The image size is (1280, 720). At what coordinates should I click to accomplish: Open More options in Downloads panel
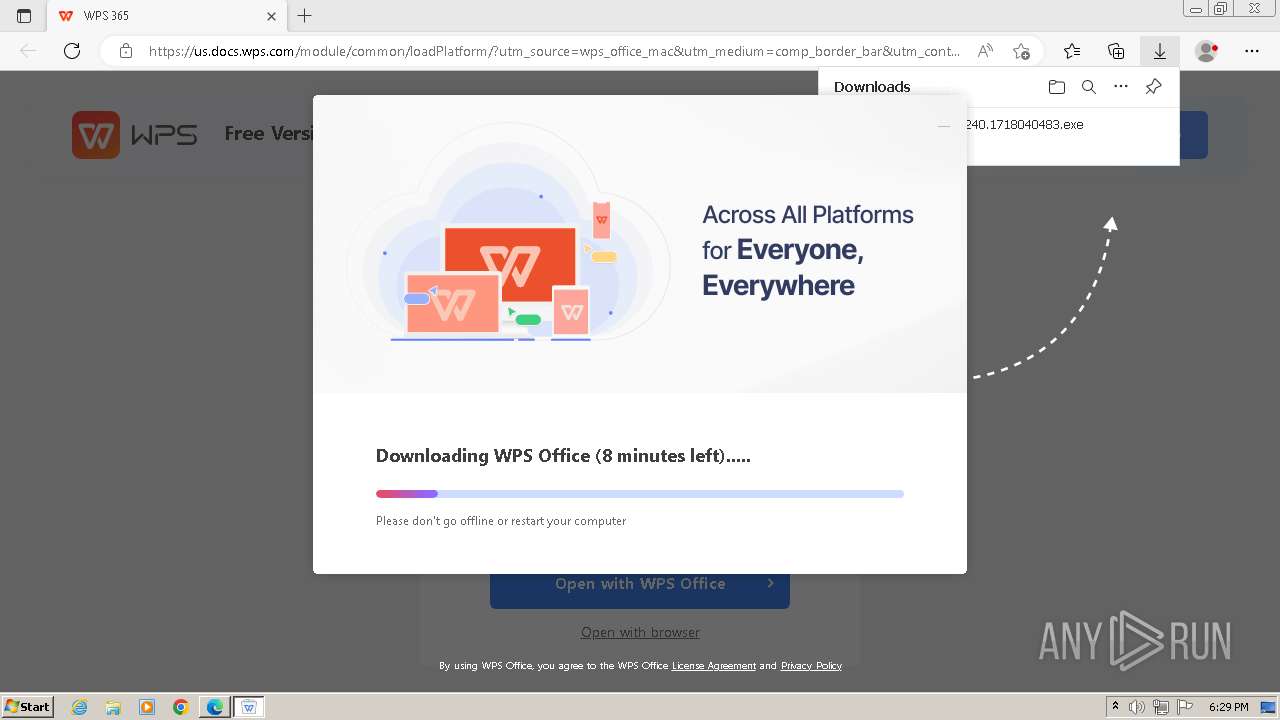[x=1121, y=87]
